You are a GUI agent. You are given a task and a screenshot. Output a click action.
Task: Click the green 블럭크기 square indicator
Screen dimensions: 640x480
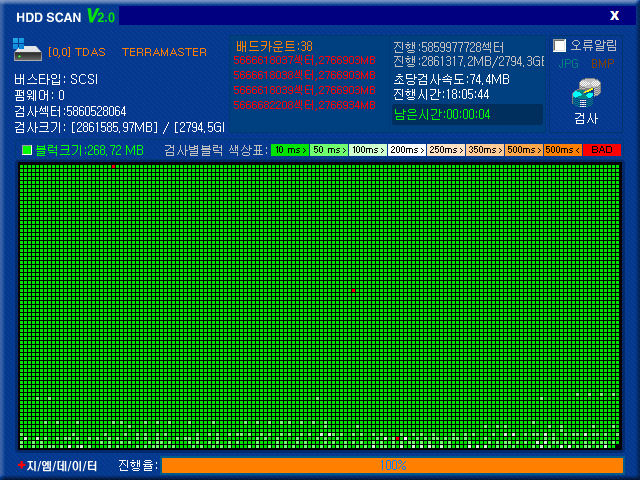point(27,150)
